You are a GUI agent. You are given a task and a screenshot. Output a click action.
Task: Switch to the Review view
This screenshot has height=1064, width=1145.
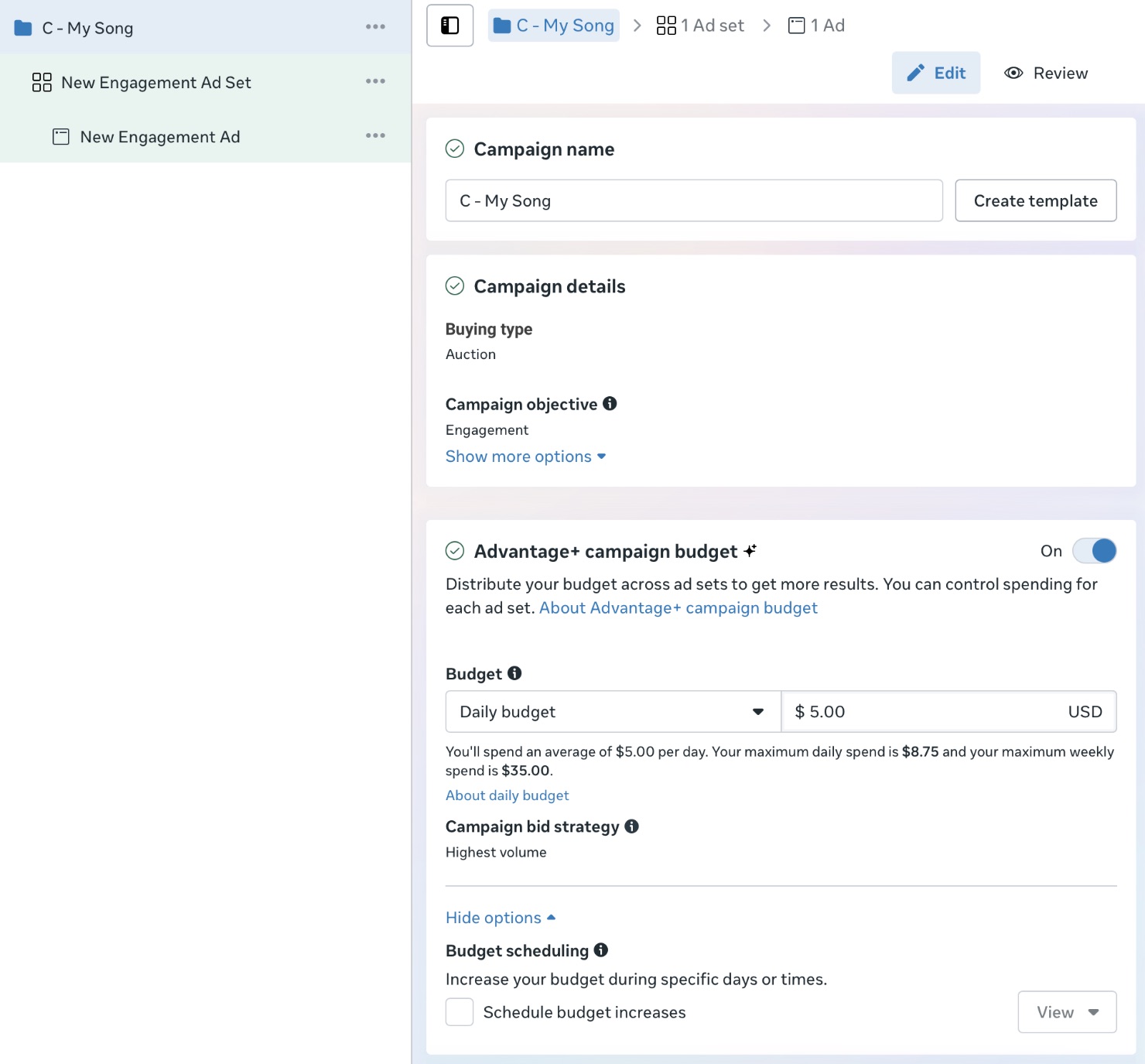click(x=1045, y=73)
